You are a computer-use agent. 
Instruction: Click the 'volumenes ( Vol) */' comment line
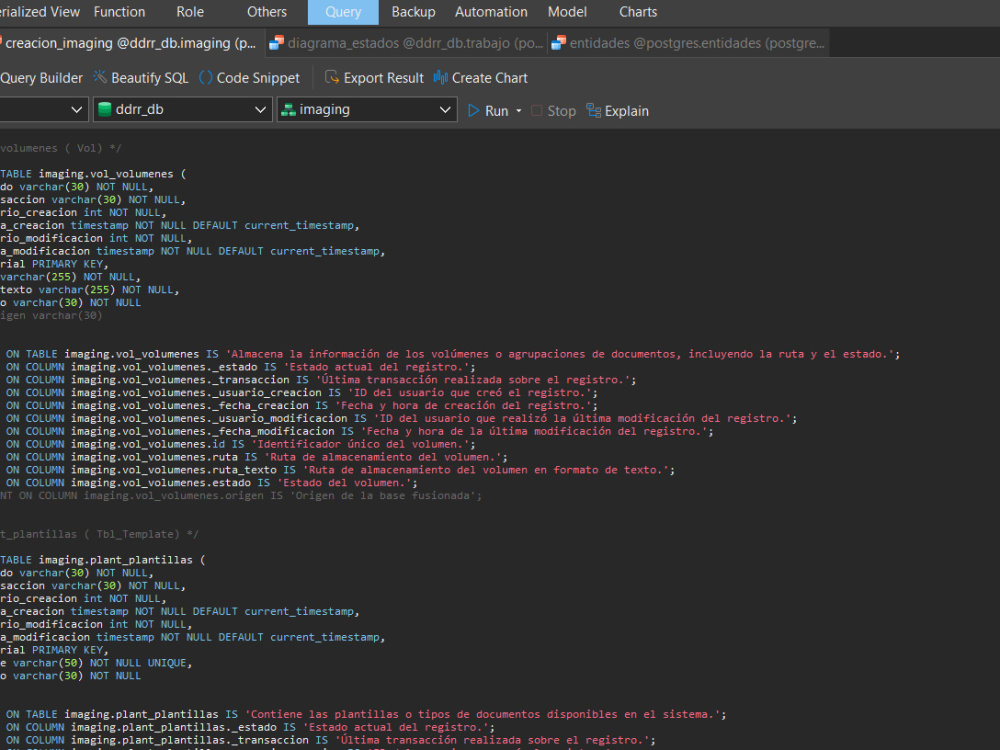(61, 148)
